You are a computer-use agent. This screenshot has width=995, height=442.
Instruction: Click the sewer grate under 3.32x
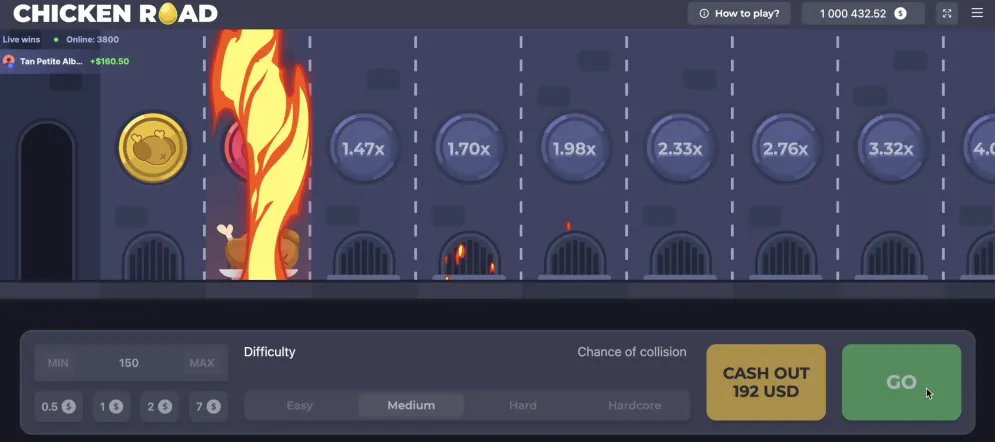tap(891, 255)
